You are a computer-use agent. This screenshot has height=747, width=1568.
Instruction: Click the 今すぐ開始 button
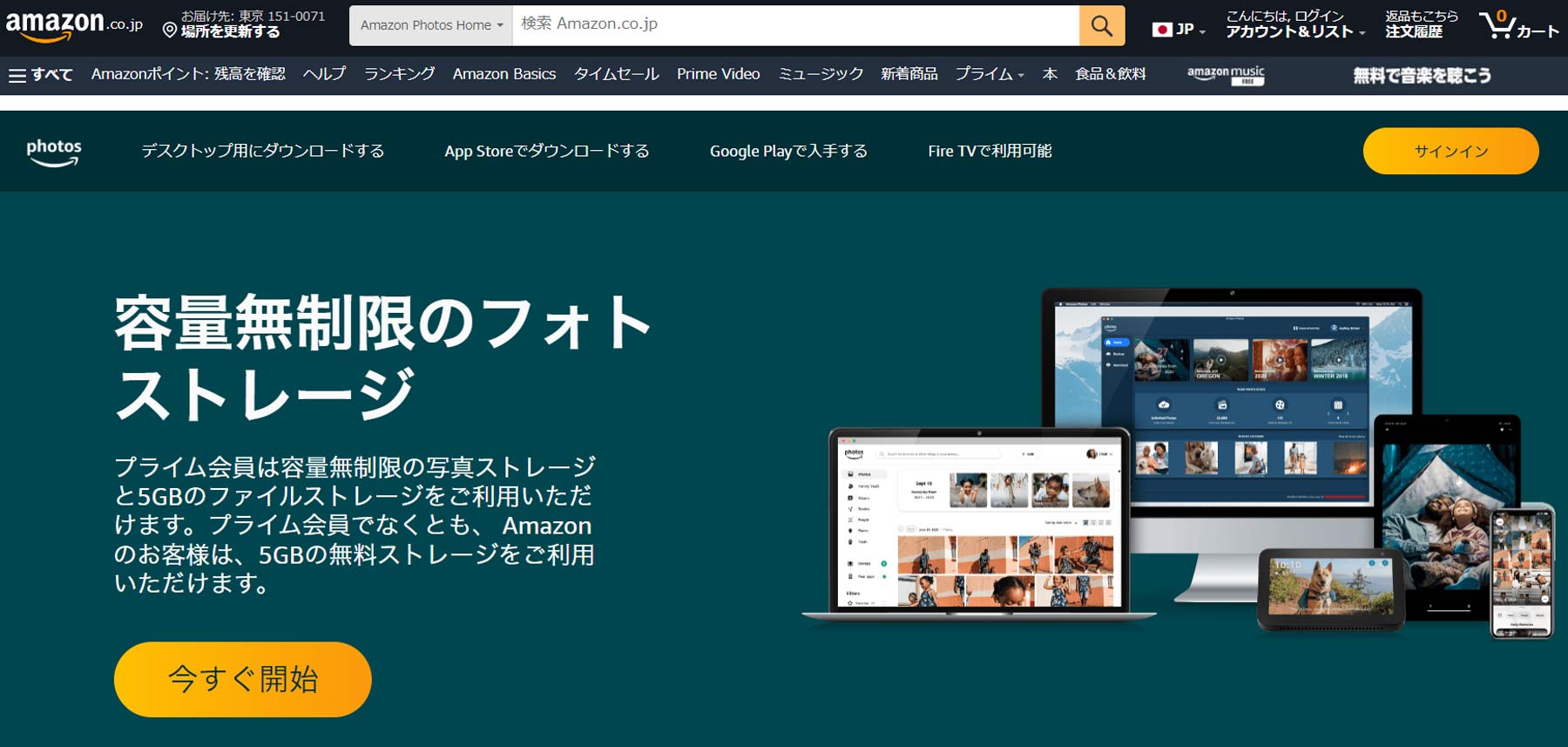(x=243, y=680)
